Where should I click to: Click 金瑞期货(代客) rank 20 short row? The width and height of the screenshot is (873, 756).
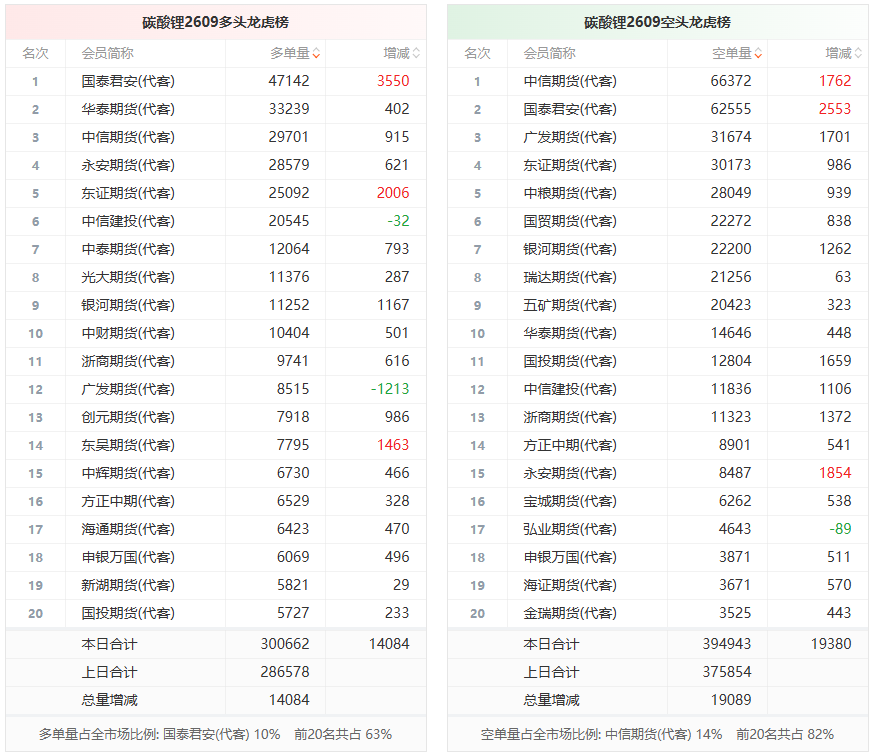point(658,613)
